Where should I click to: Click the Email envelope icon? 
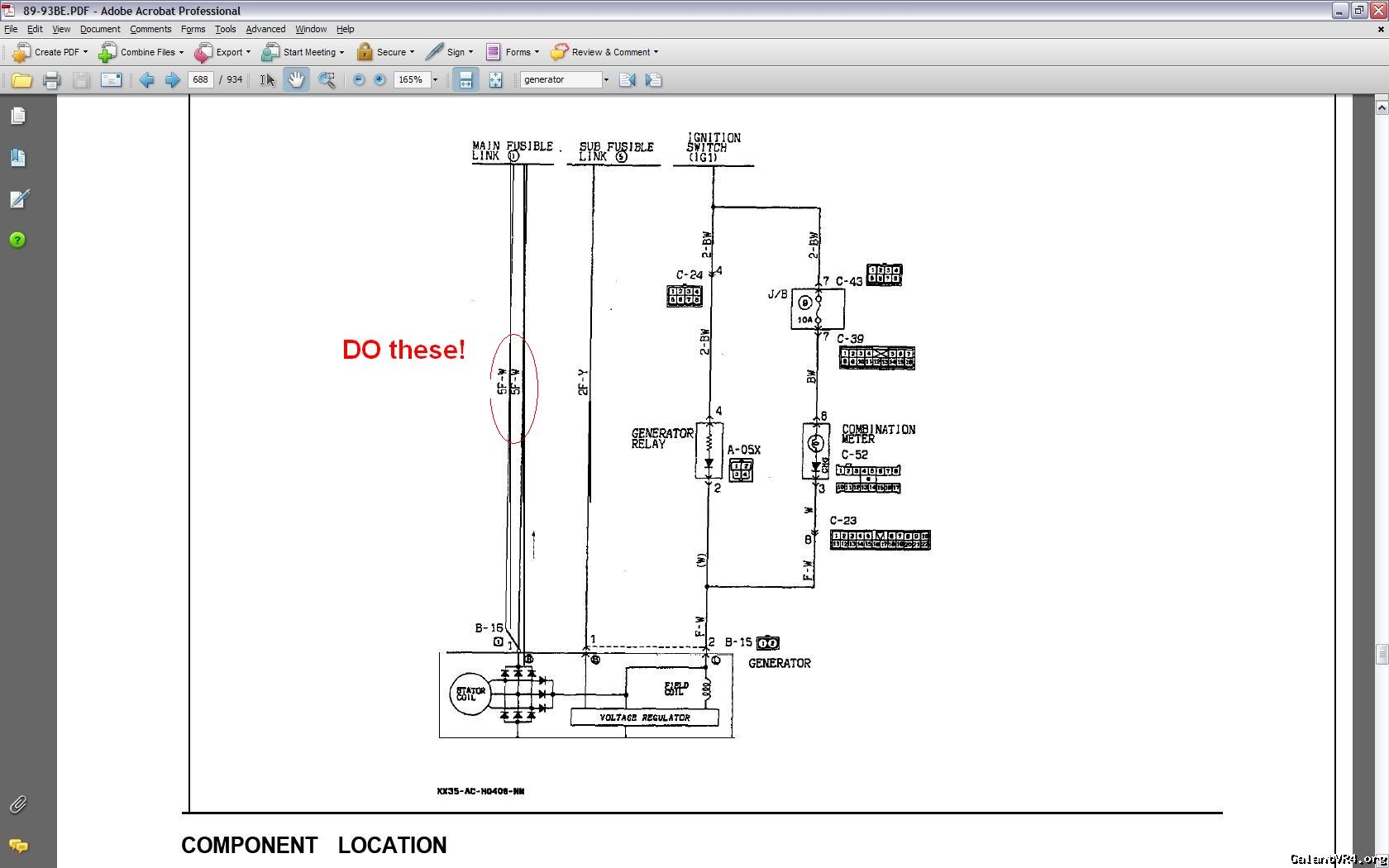111,80
